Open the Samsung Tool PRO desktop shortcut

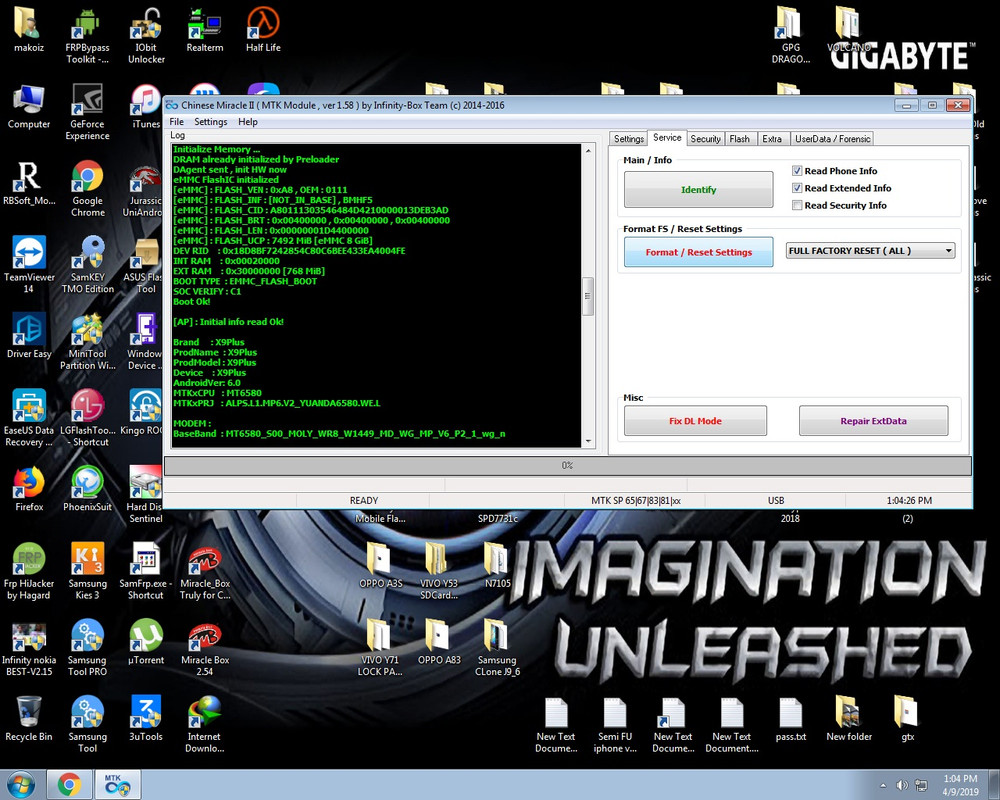87,649
